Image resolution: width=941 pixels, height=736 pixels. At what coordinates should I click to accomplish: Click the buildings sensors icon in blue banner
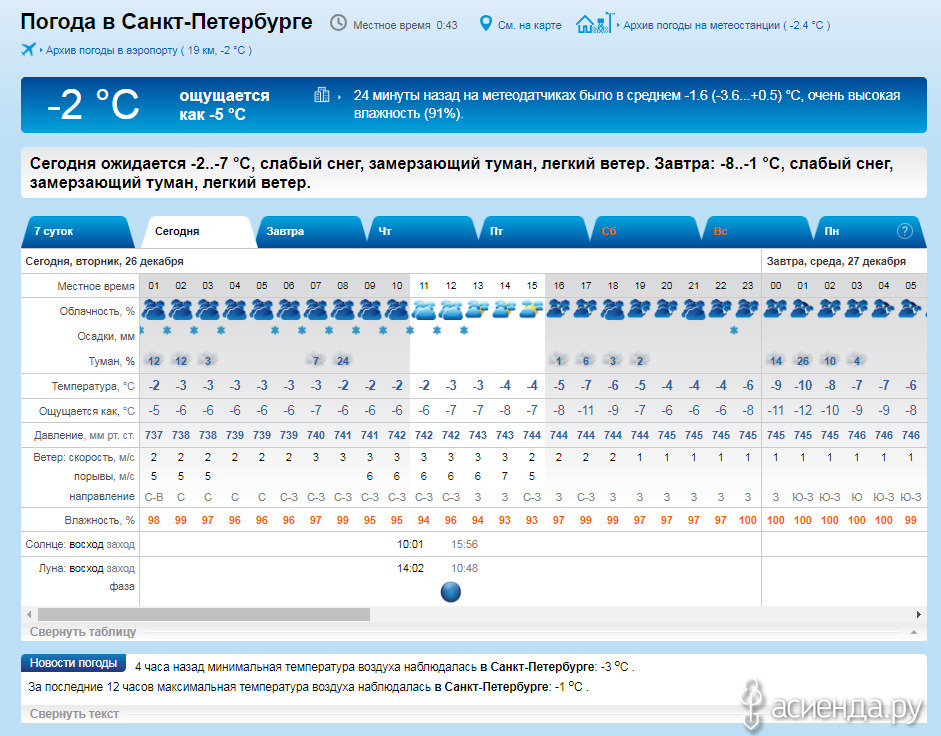click(322, 95)
